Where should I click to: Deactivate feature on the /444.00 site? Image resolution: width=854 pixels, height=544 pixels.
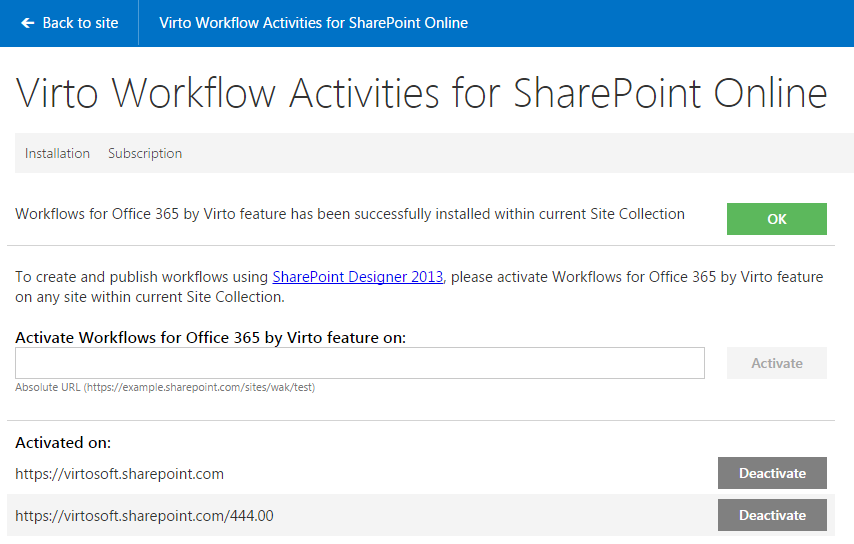tap(772, 515)
